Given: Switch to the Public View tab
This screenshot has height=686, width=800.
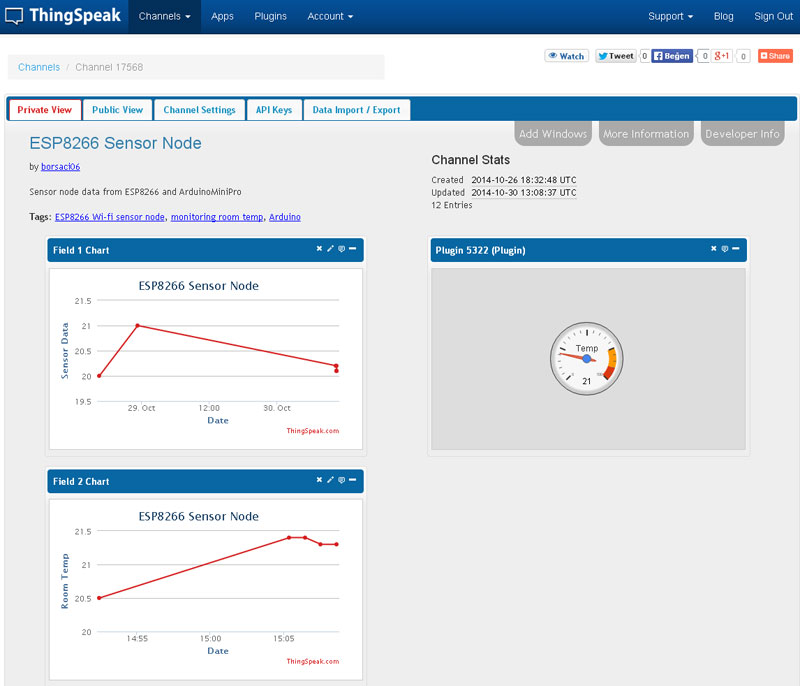Looking at the screenshot, I should (x=117, y=110).
